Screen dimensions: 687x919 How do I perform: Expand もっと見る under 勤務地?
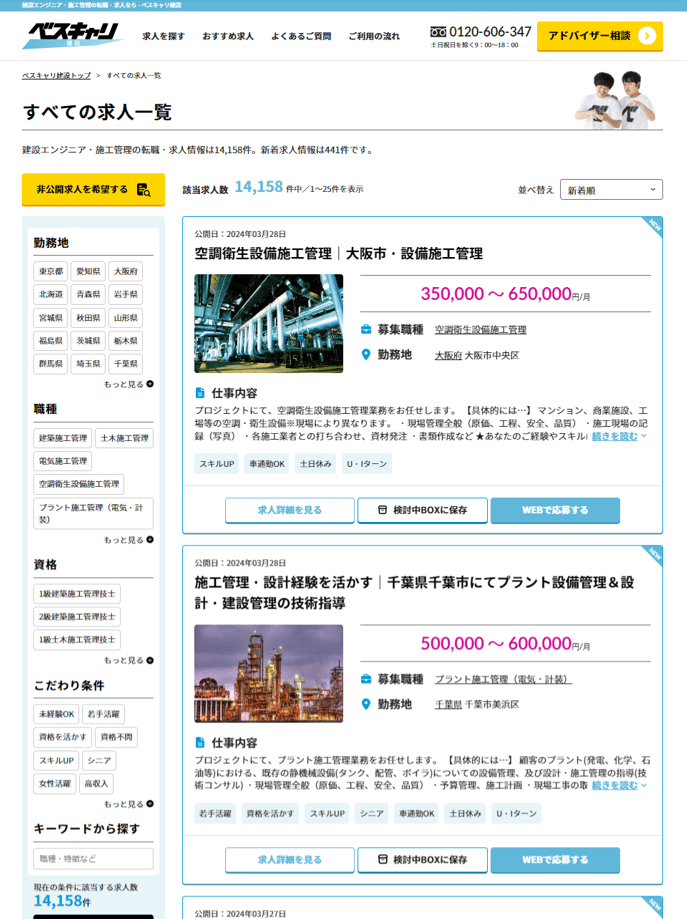pyautogui.click(x=128, y=384)
